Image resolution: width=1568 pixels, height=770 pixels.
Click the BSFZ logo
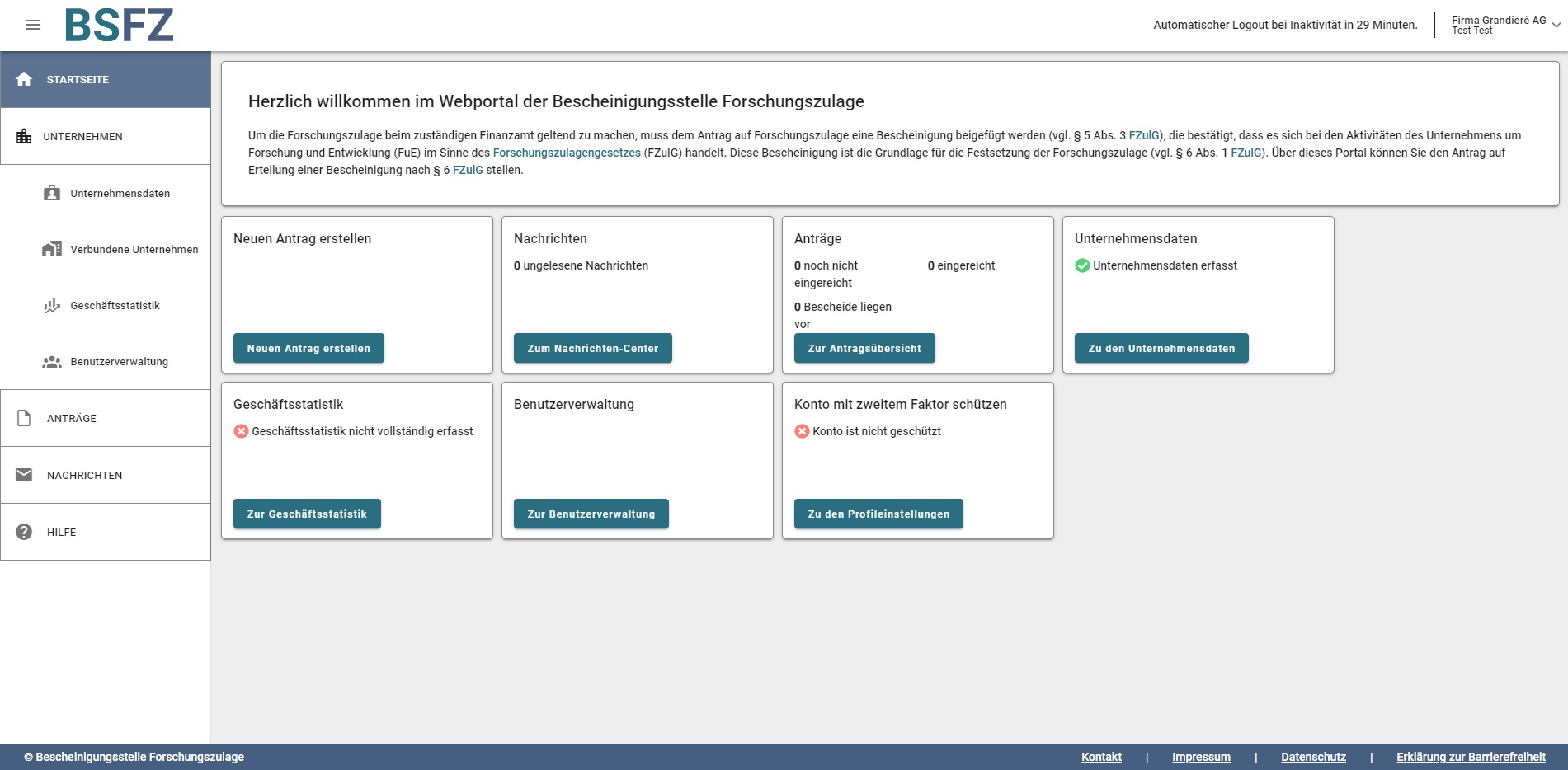click(x=120, y=25)
